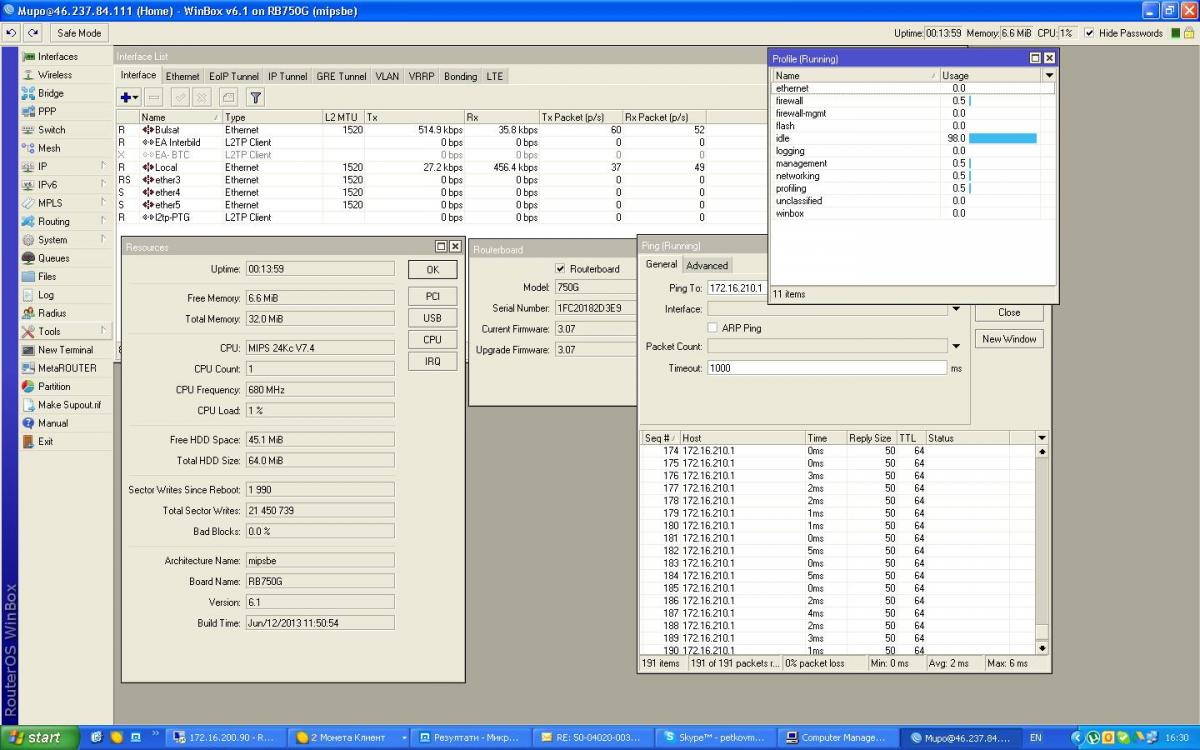Click the Start button on the taskbar
The width and height of the screenshot is (1200, 750).
tap(40, 738)
